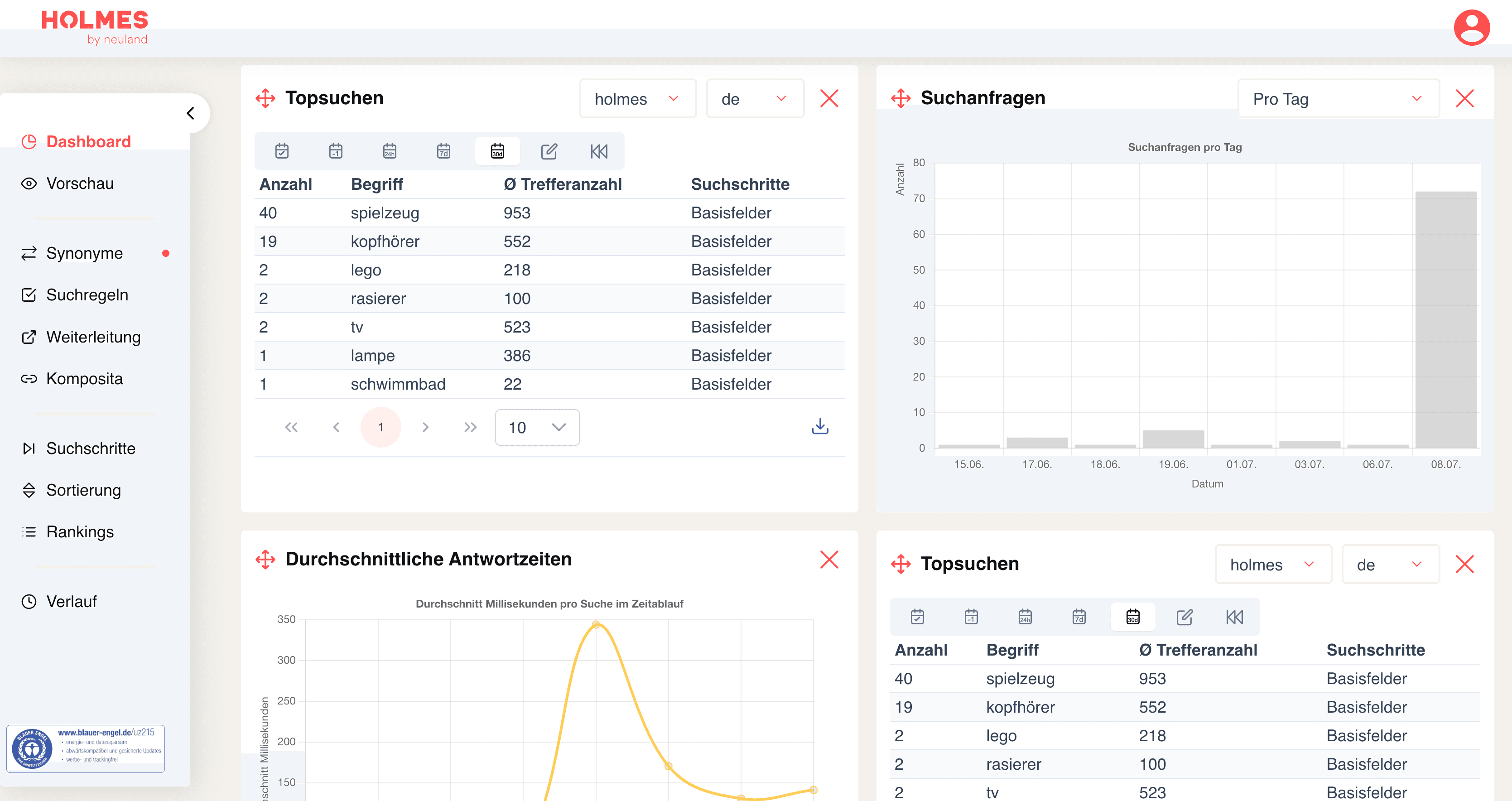Sort by the Anzahl column in top Topsuchen
This screenshot has width=1512, height=801.
[x=286, y=184]
